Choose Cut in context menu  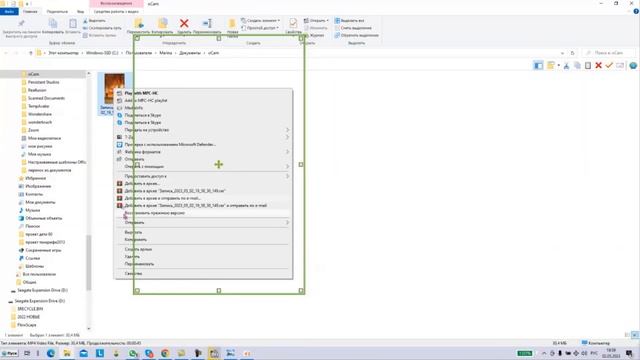click(133, 232)
